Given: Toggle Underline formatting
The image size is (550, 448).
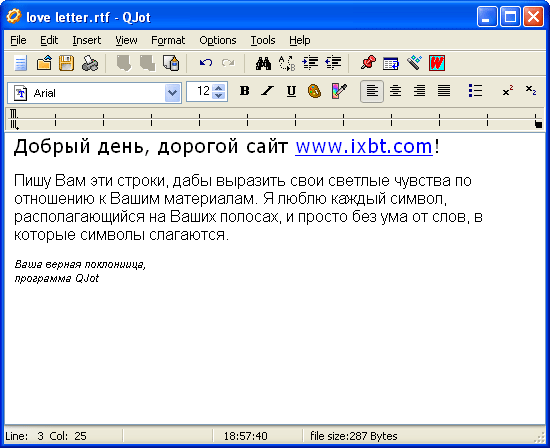Looking at the screenshot, I should [x=291, y=91].
